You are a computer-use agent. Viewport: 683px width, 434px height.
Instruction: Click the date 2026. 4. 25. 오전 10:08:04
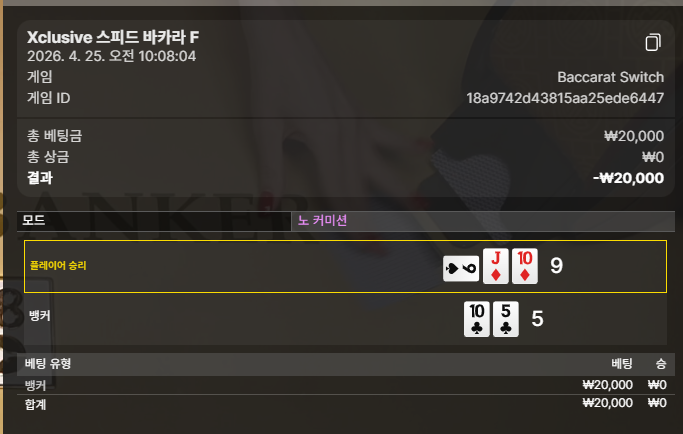[112, 56]
